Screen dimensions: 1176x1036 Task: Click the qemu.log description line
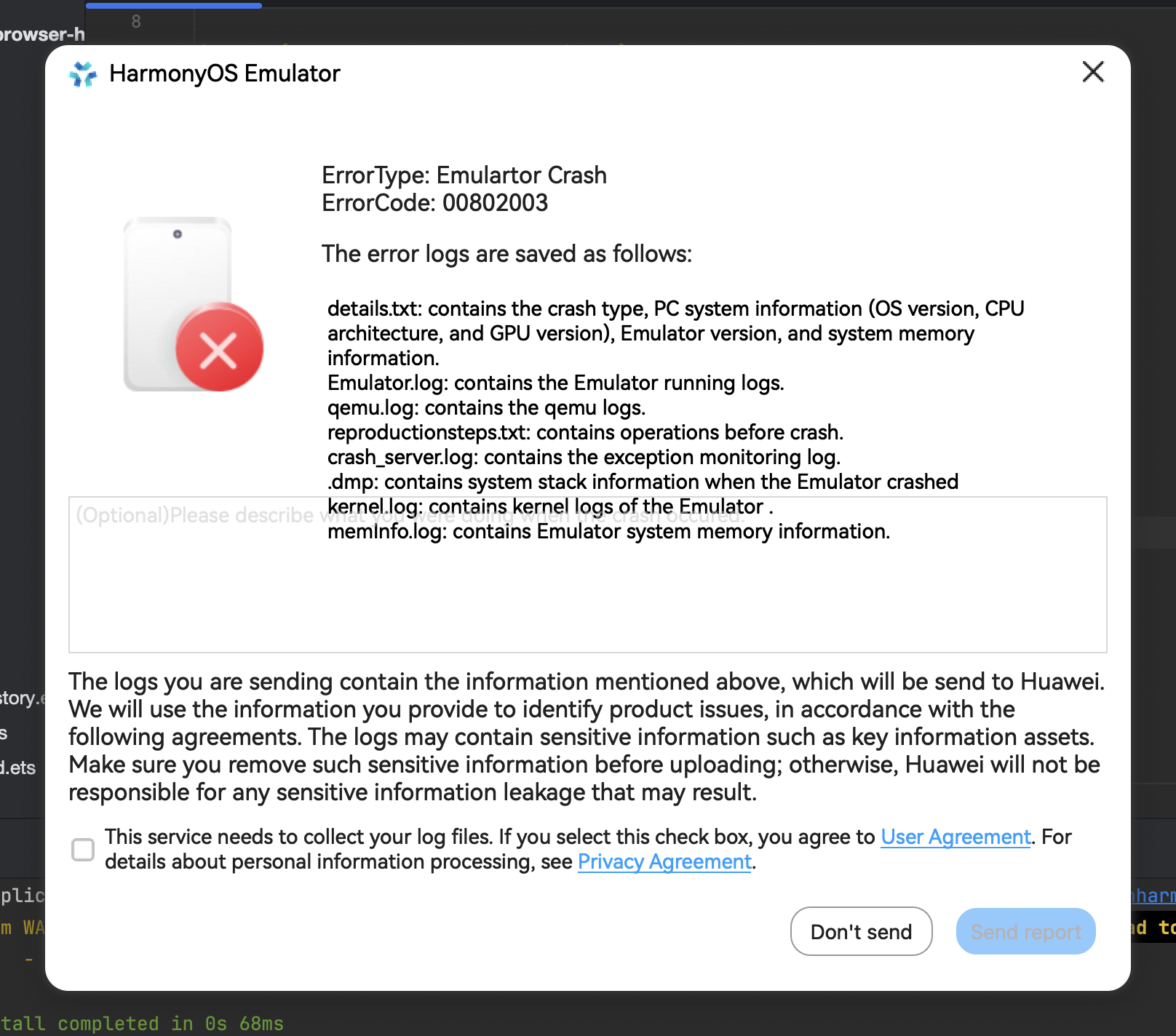point(486,407)
